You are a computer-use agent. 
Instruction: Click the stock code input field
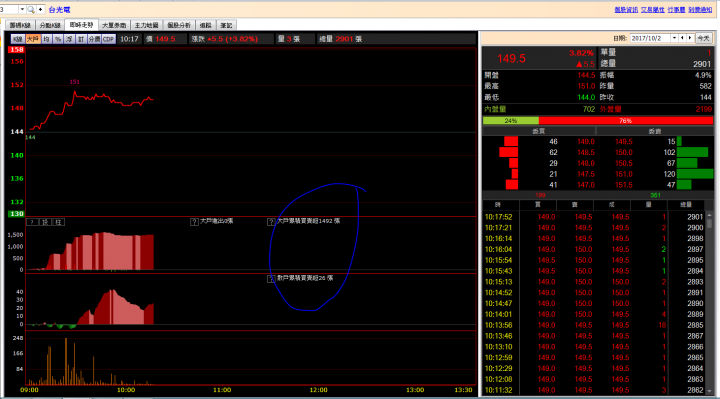[x=9, y=9]
